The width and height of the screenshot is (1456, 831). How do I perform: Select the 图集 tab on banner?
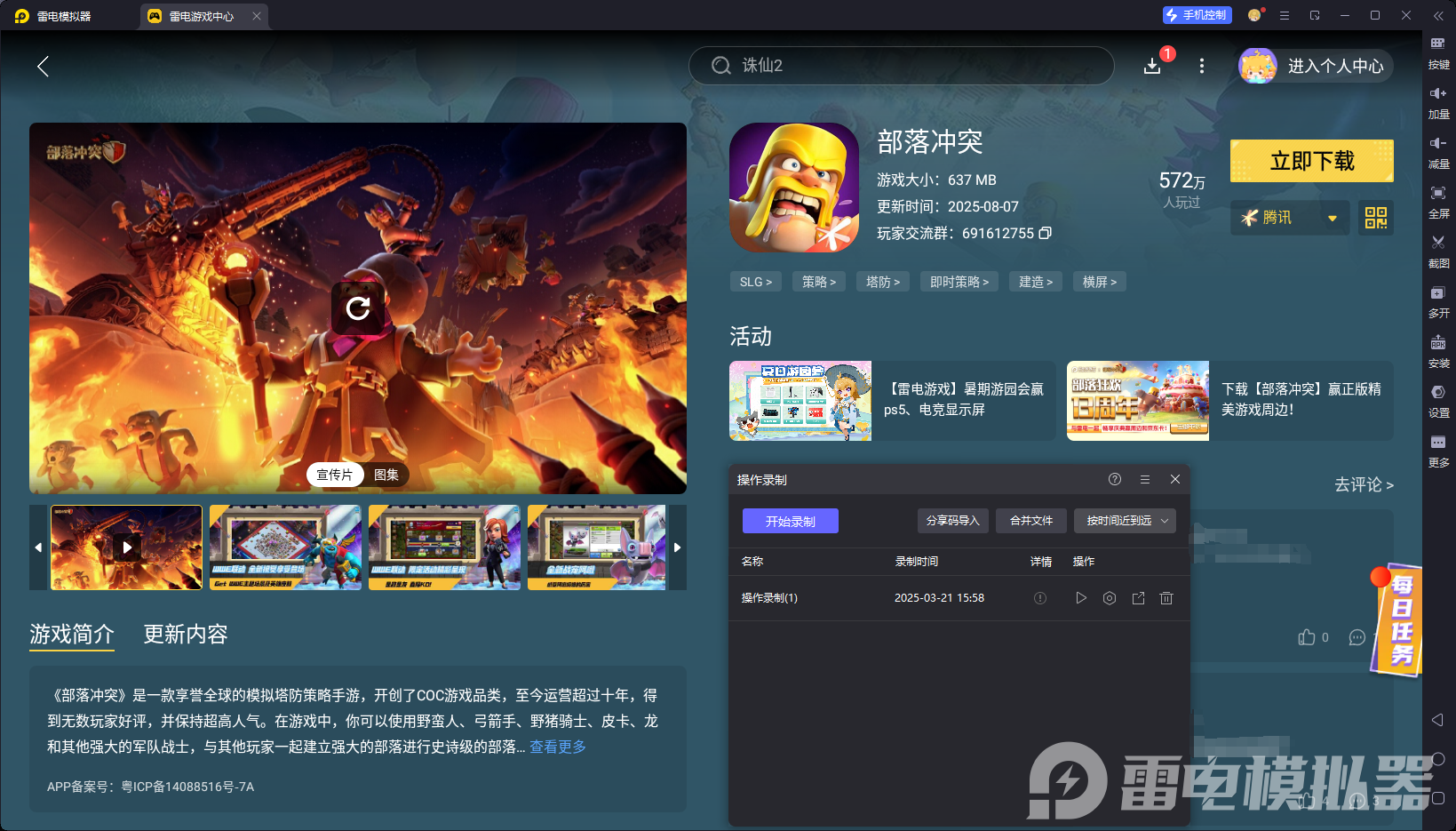pos(386,475)
